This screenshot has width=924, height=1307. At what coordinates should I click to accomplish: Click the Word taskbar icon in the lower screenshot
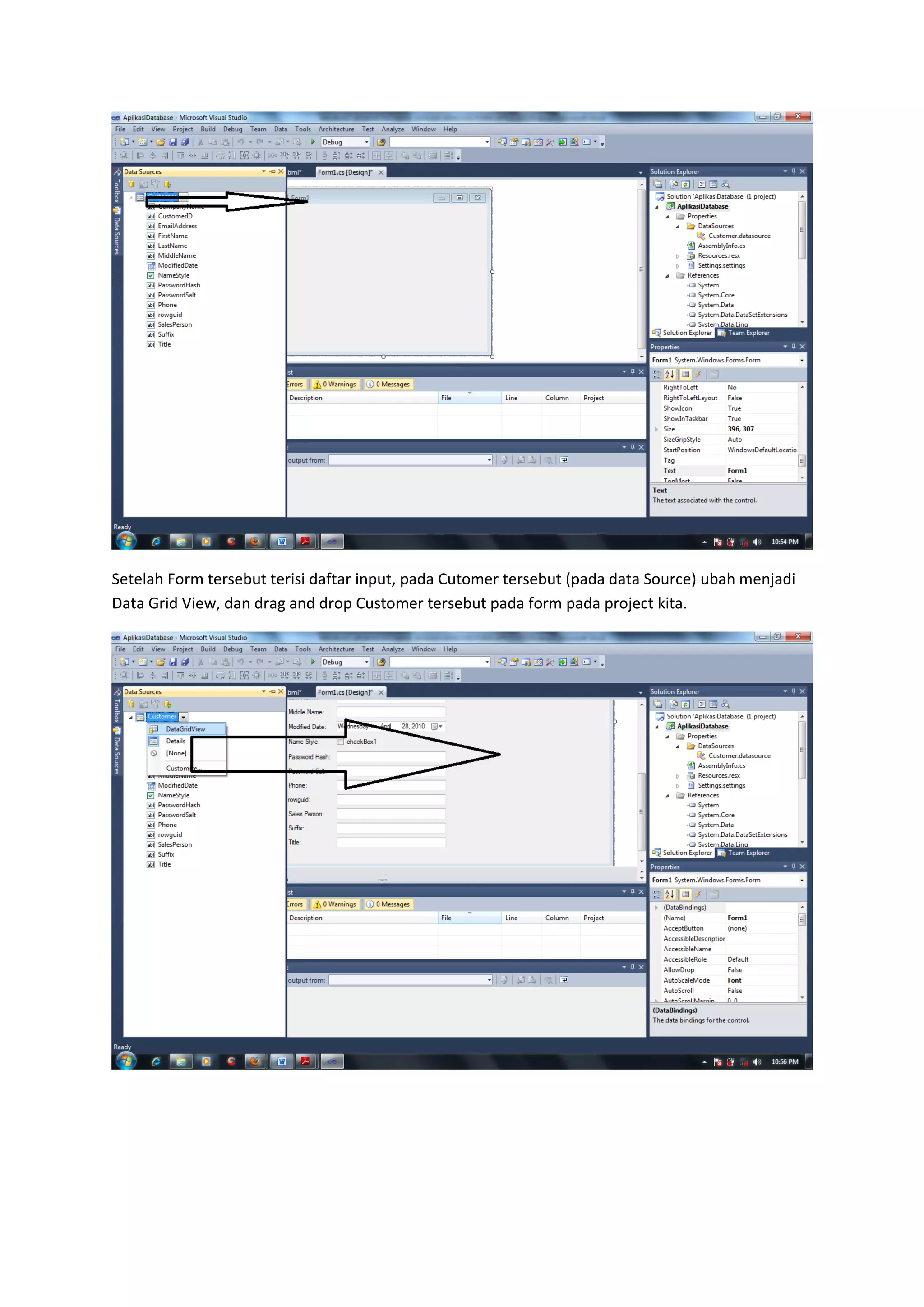[x=281, y=1061]
